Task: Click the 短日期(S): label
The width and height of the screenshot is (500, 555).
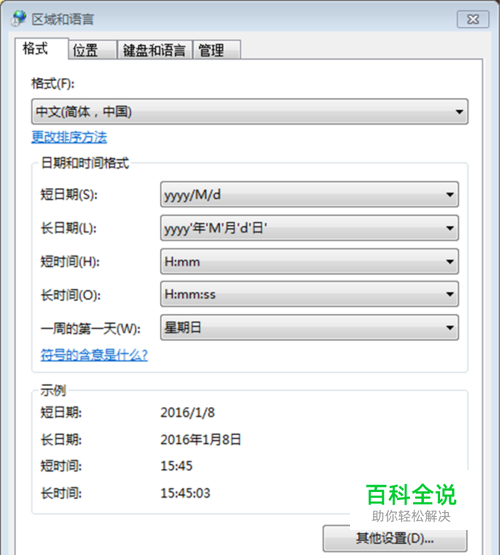Action: (69, 194)
